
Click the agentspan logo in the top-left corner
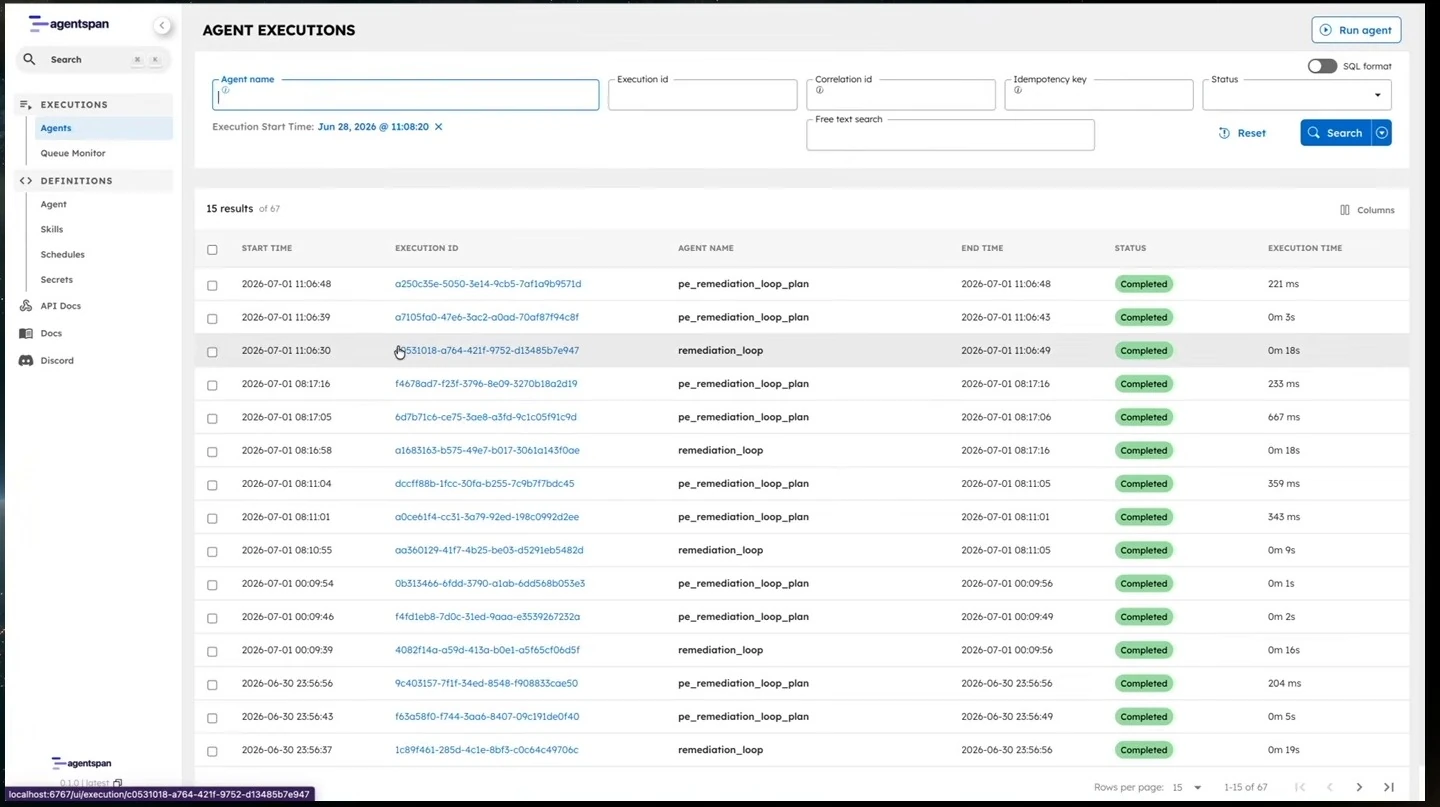(x=69, y=24)
